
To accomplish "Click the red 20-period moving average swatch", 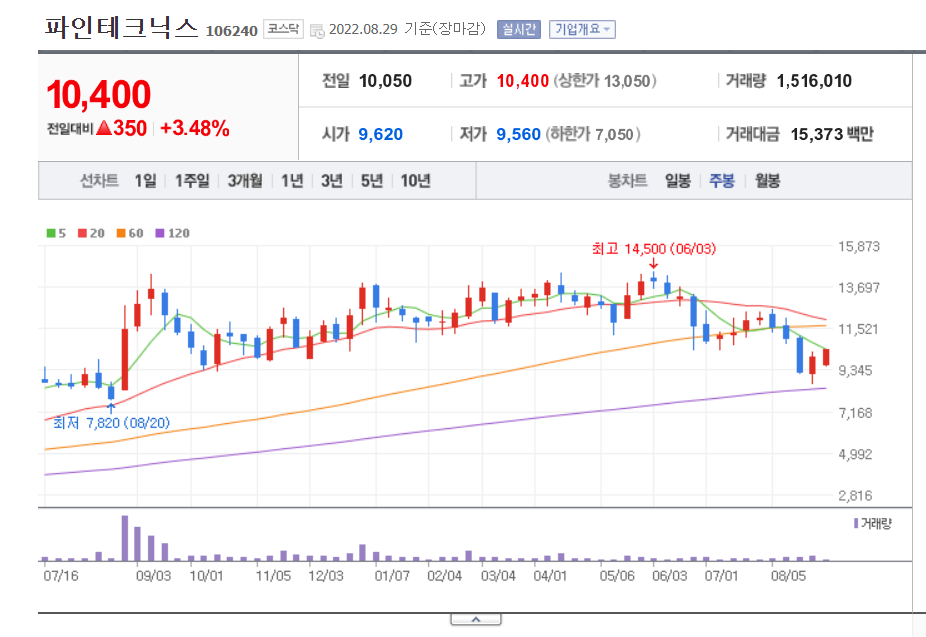I will coord(82,233).
